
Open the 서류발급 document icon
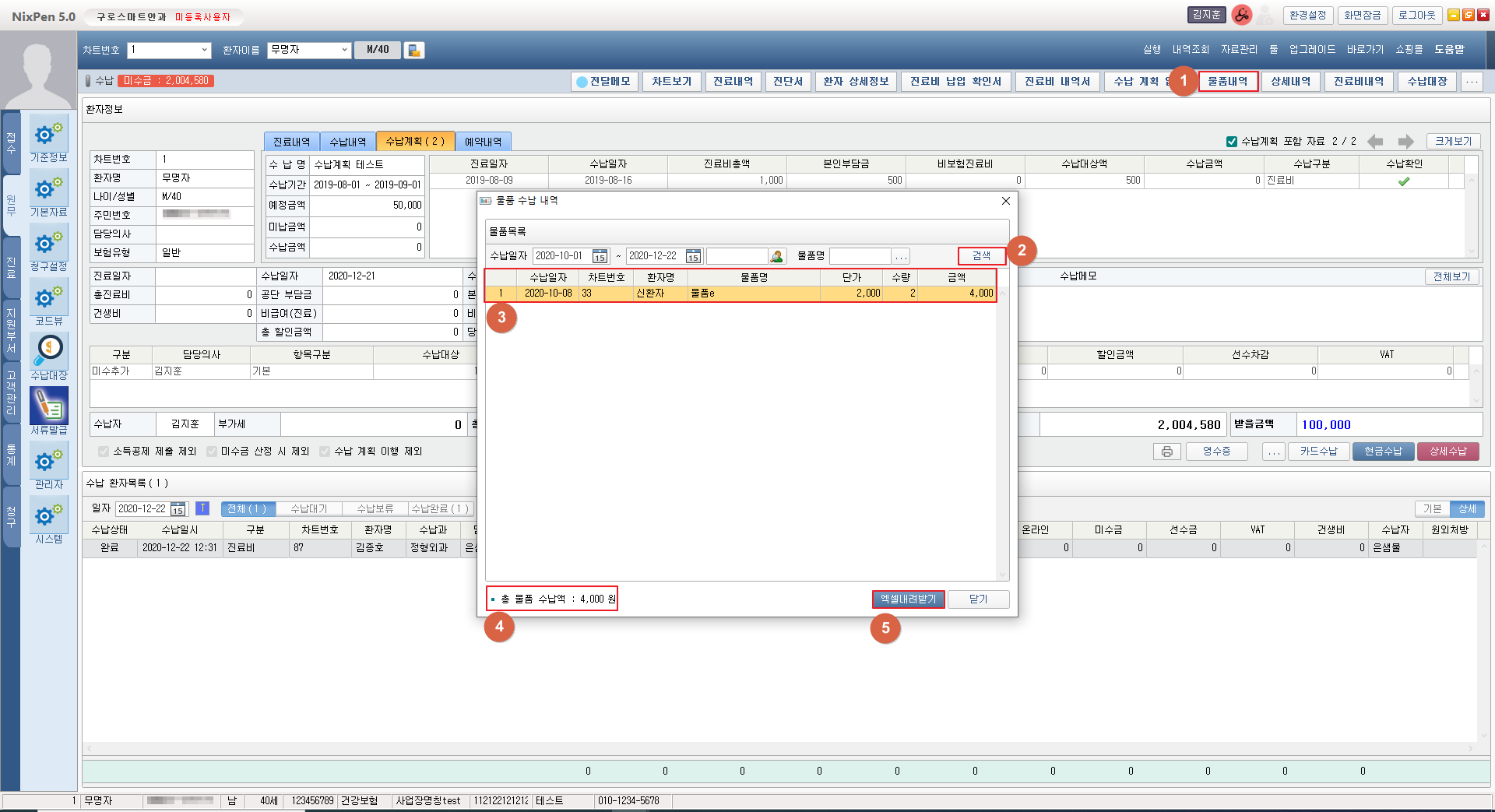click(48, 406)
